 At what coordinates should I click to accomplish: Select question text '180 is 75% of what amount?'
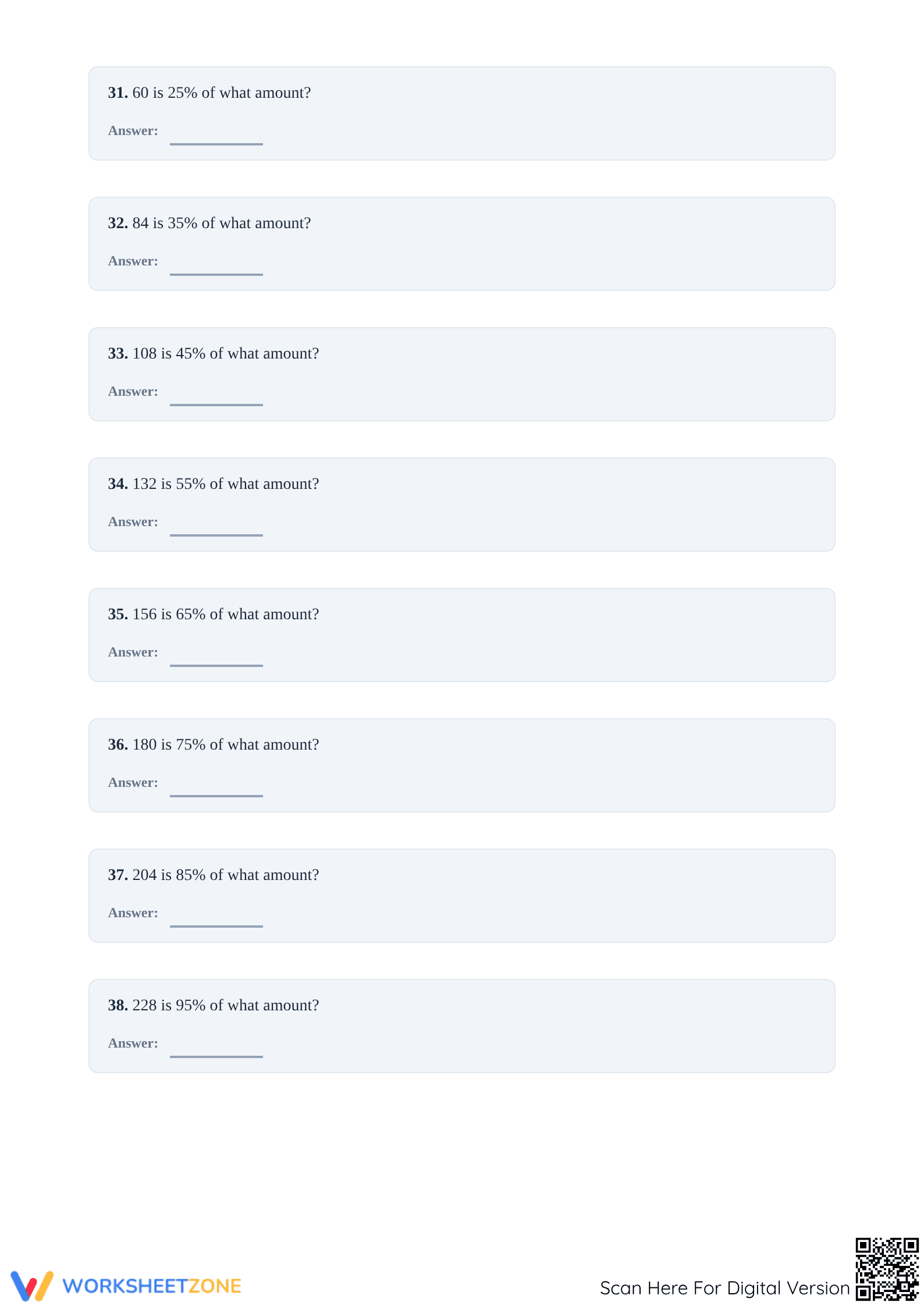[226, 744]
